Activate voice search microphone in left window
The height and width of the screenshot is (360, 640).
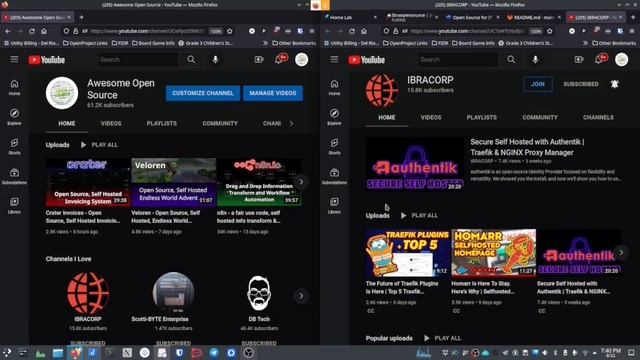[x=216, y=60]
